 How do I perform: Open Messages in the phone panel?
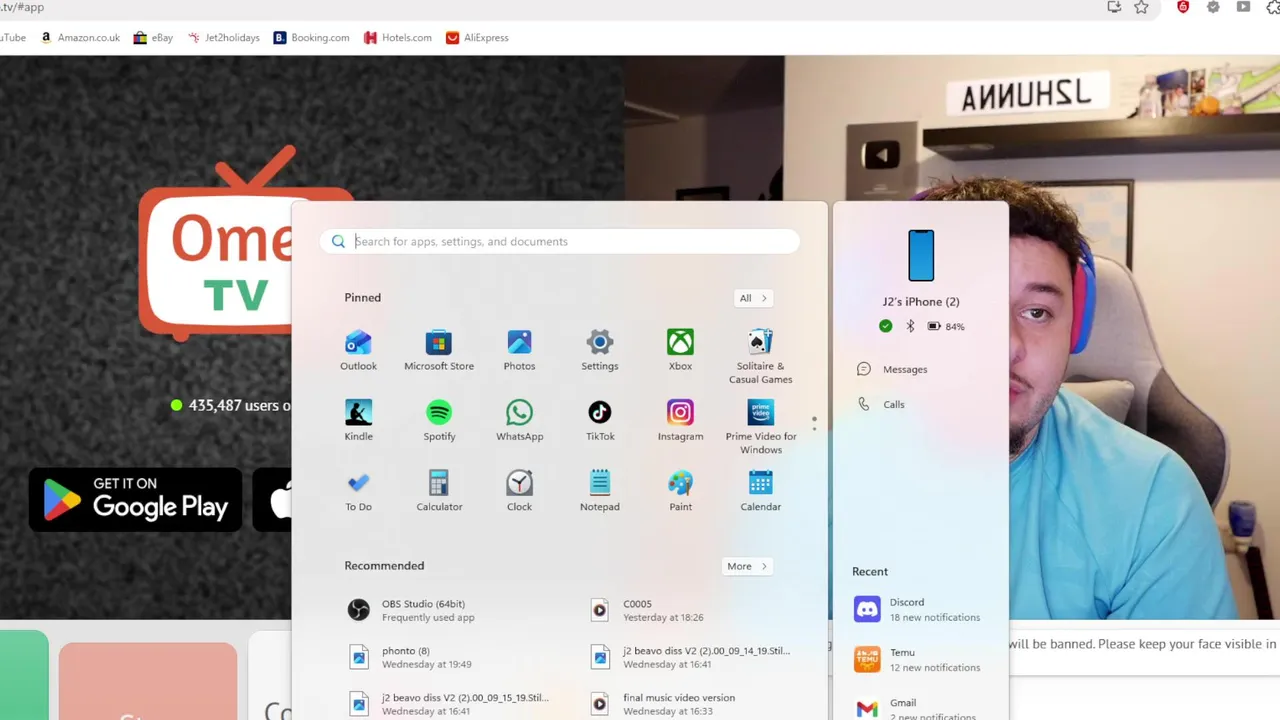892,369
